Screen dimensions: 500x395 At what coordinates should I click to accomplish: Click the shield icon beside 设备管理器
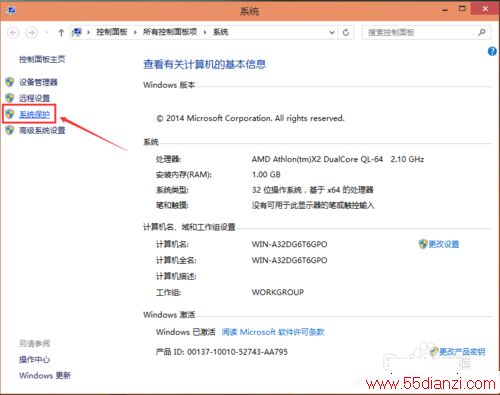(x=10, y=82)
